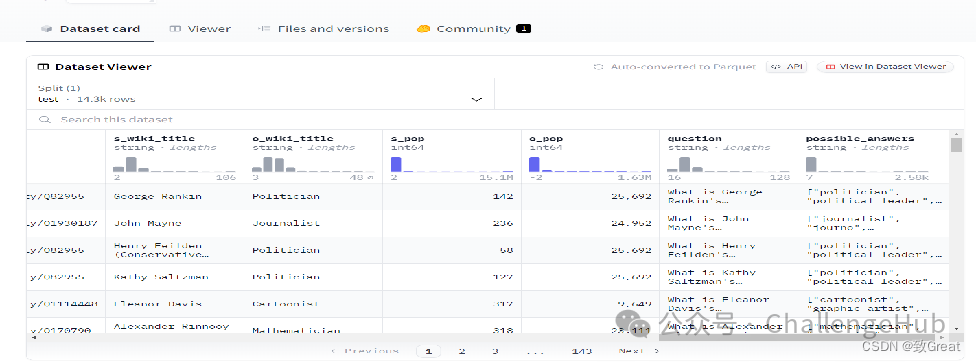Open the Community tab
This screenshot has width=976, height=362.
474,29
